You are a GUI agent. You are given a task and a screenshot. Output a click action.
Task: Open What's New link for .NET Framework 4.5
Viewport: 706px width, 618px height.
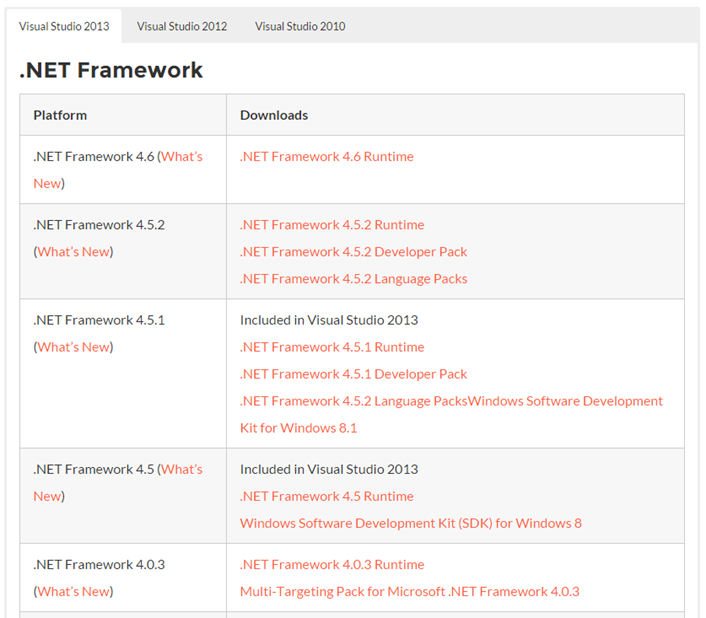tap(182, 469)
